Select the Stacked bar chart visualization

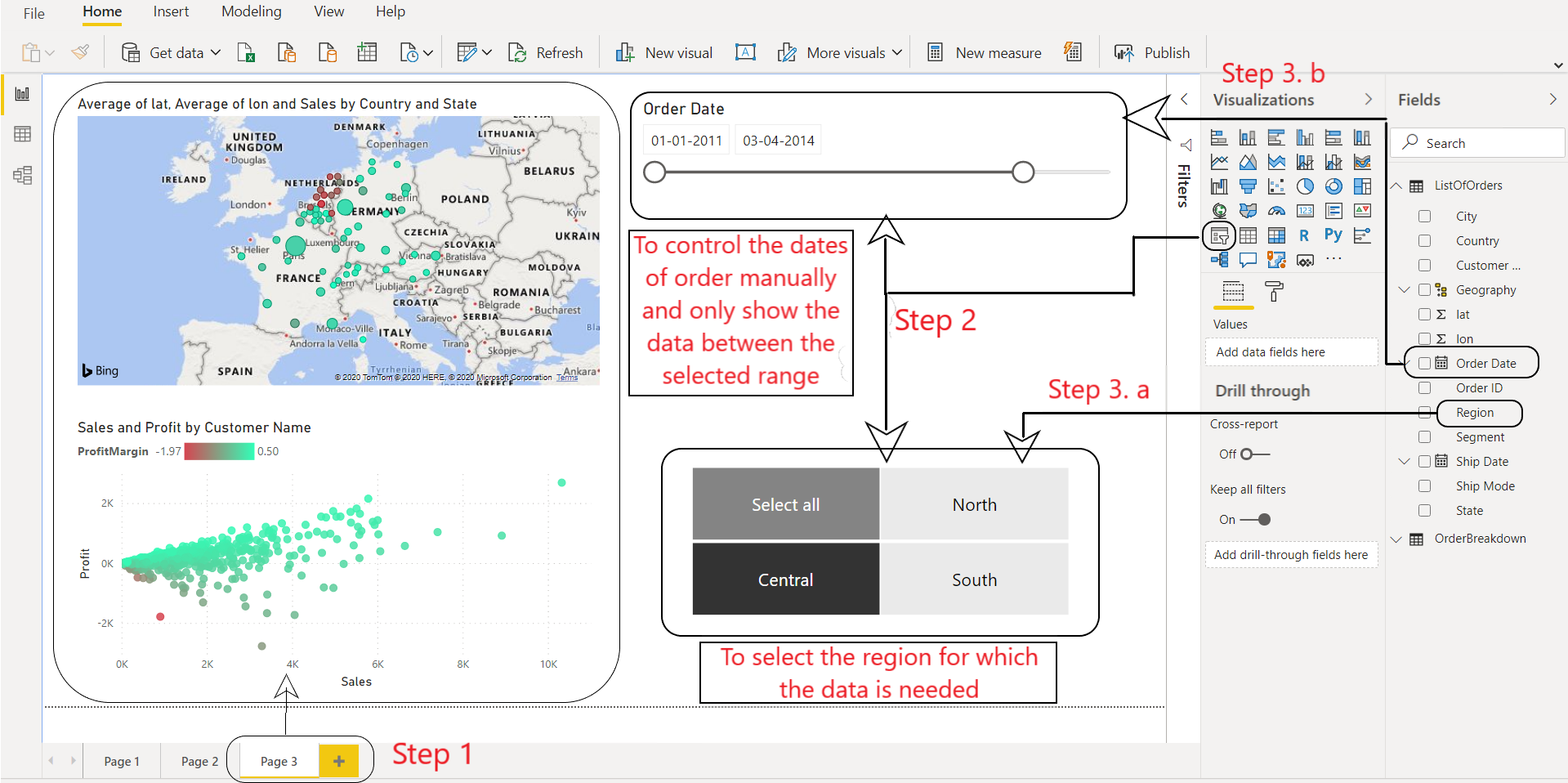pyautogui.click(x=1219, y=138)
